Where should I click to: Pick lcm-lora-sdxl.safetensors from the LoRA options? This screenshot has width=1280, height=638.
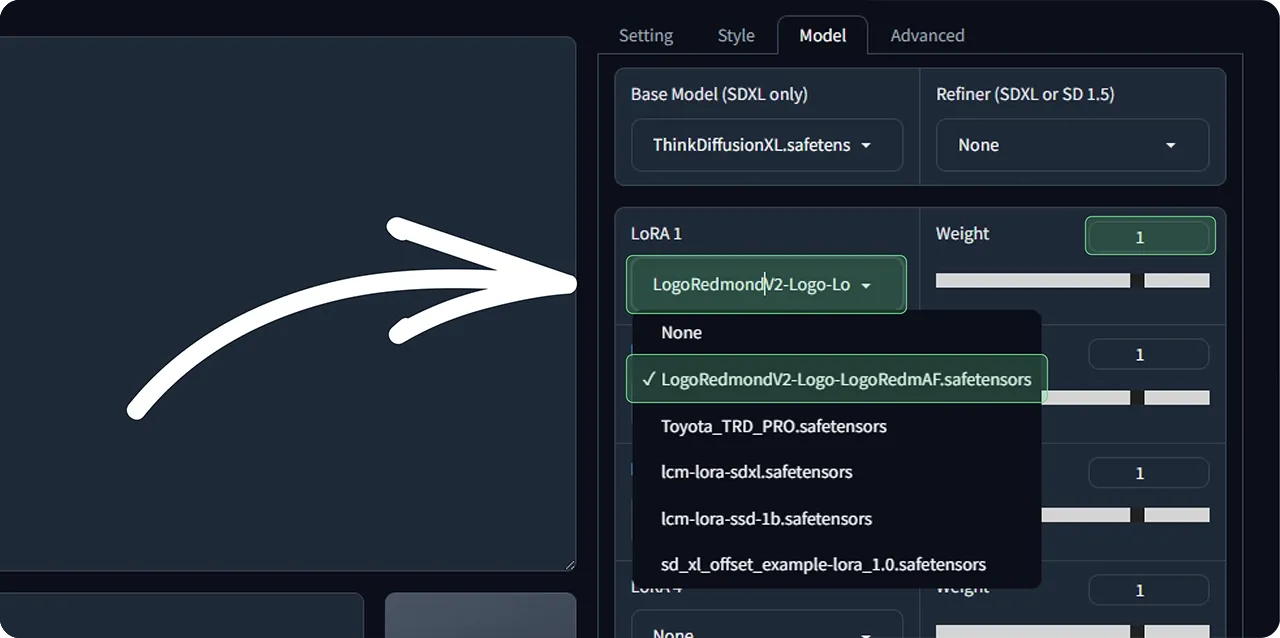click(x=757, y=472)
